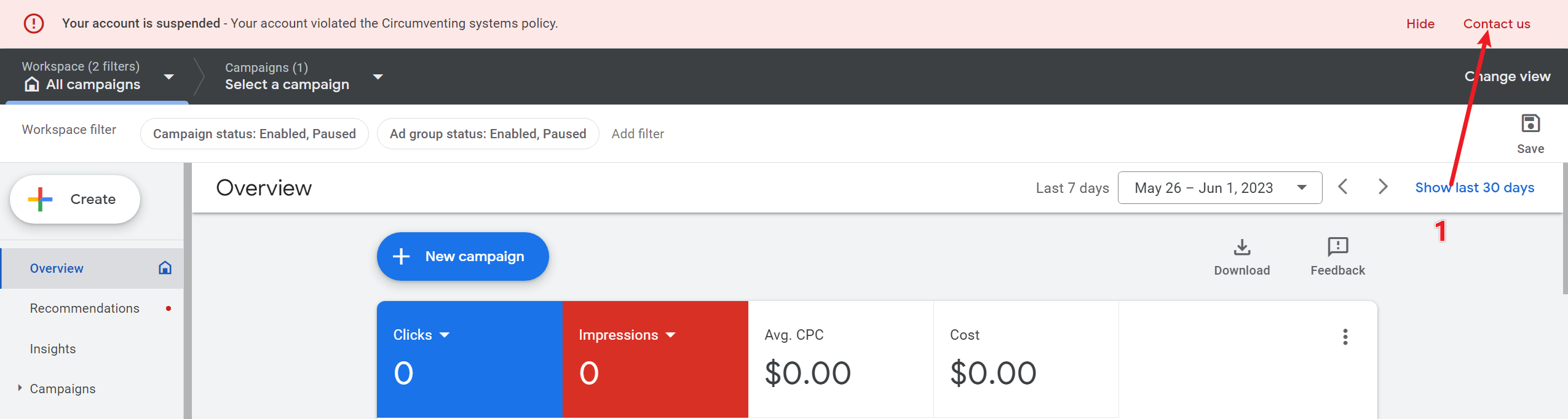Viewport: 1568px width, 419px height.
Task: Click the next date range arrow
Action: (1383, 187)
